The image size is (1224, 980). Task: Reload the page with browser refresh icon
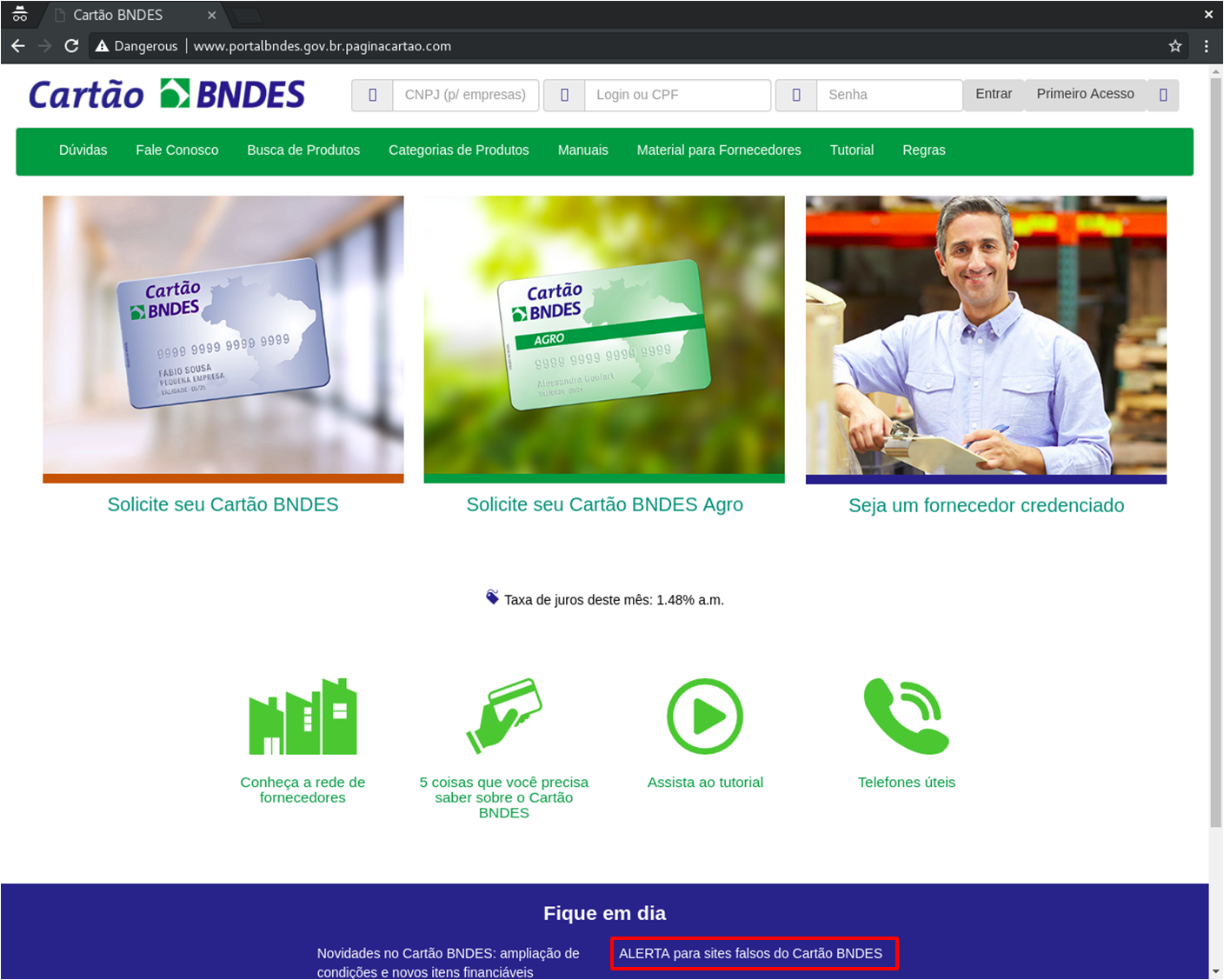pos(71,46)
